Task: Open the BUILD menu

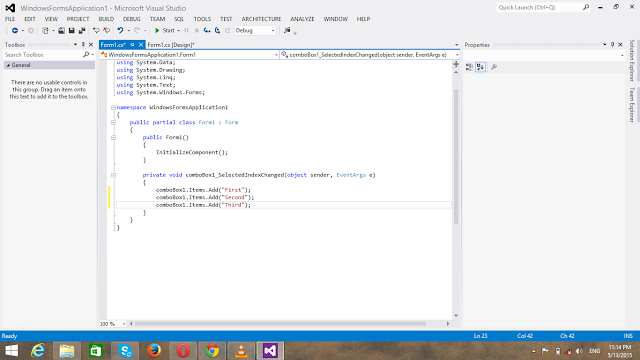Action: tap(106, 19)
